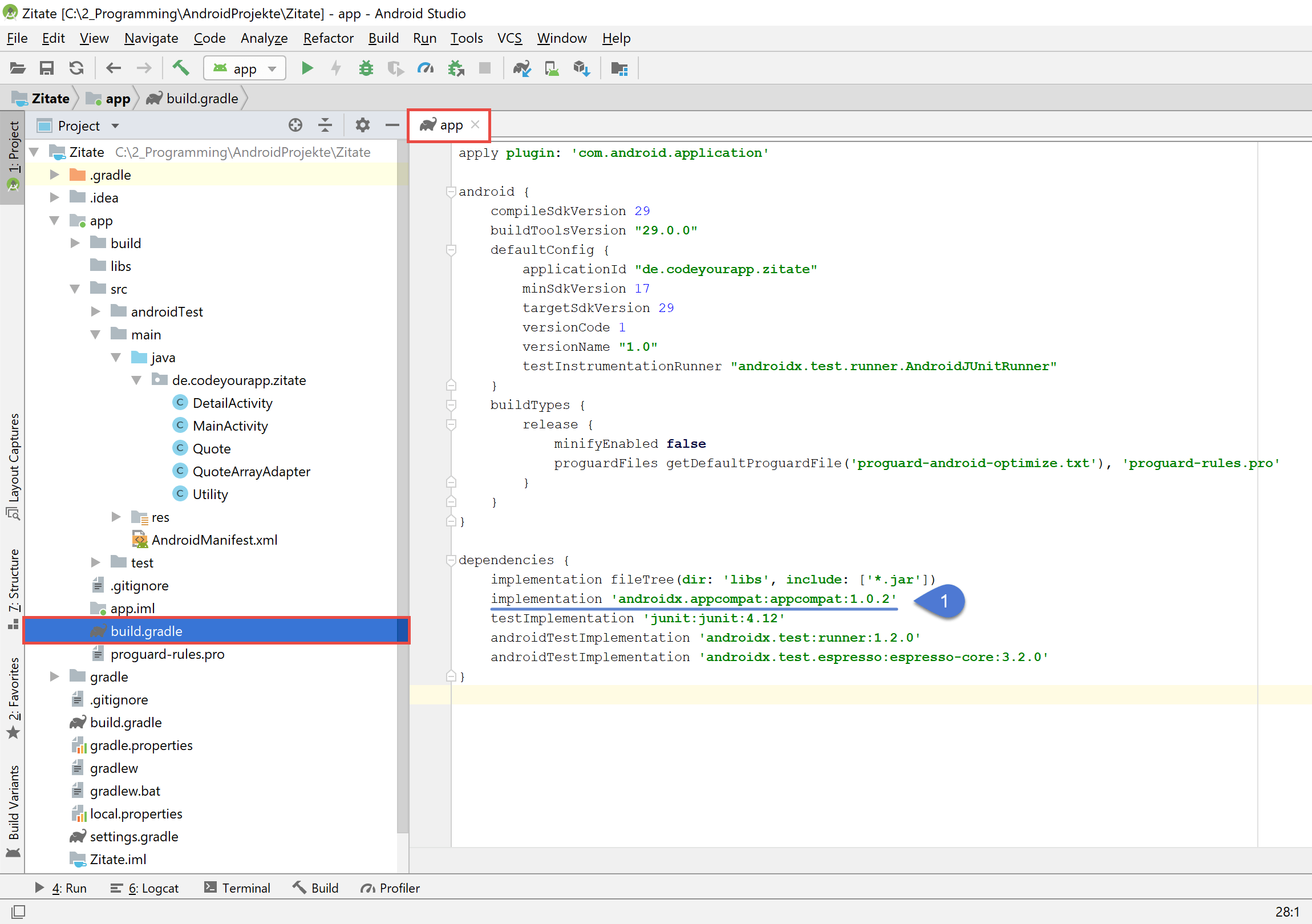The height and width of the screenshot is (924, 1312).
Task: Click the green Run app button
Action: point(307,68)
